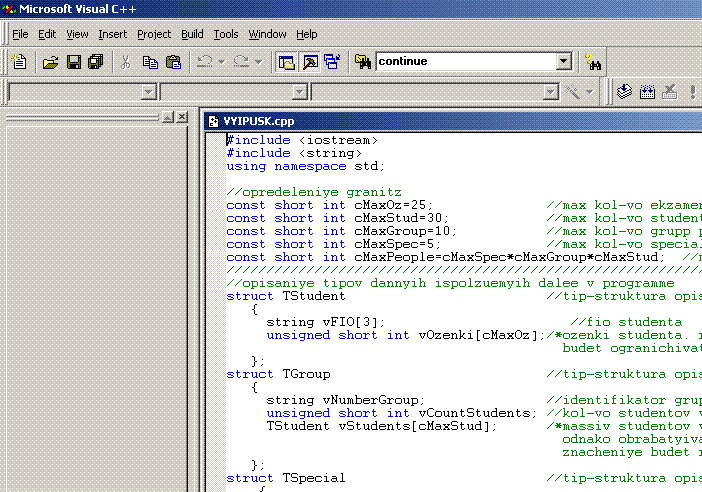Image resolution: width=702 pixels, height=492 pixels.
Task: Save the file with the floppy icon
Action: (74, 61)
